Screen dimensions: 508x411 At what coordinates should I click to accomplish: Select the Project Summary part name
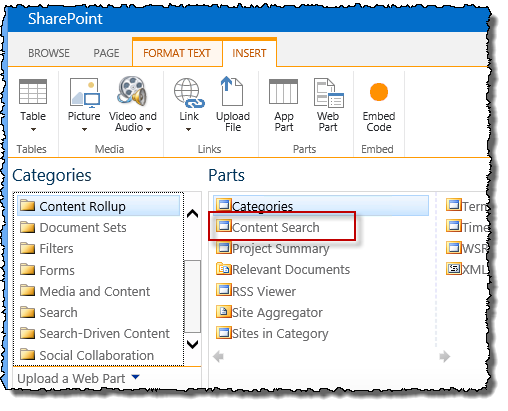coord(281,249)
